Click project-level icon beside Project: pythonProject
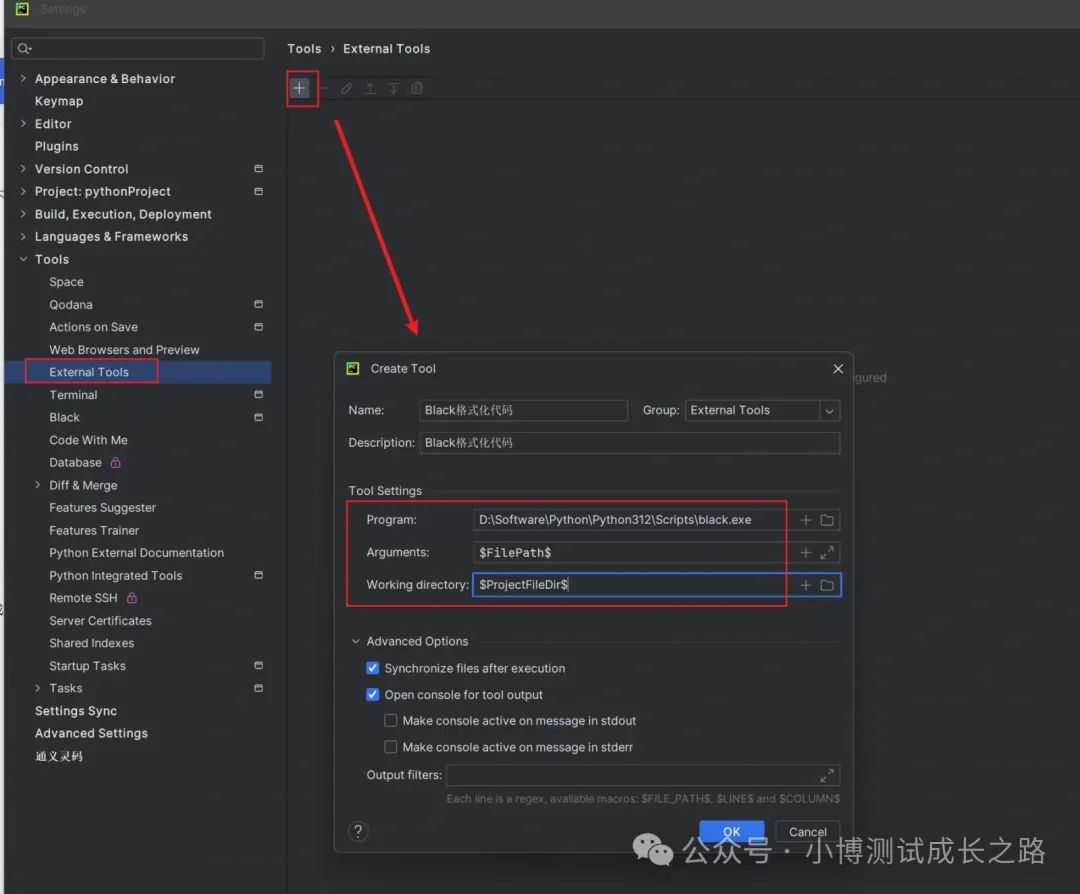Viewport: 1080px width, 894px height. [258, 191]
